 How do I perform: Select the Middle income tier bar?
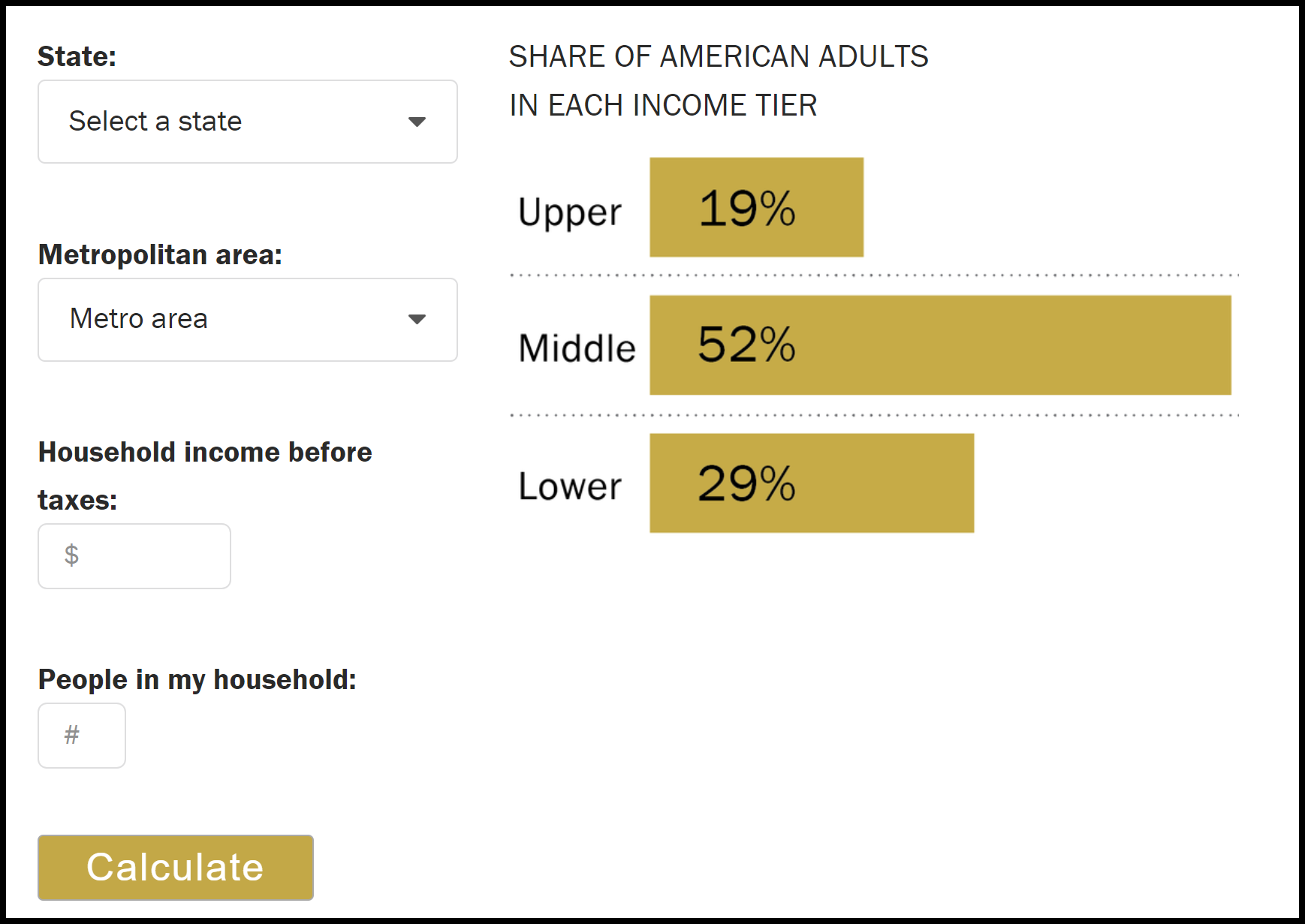[x=939, y=345]
